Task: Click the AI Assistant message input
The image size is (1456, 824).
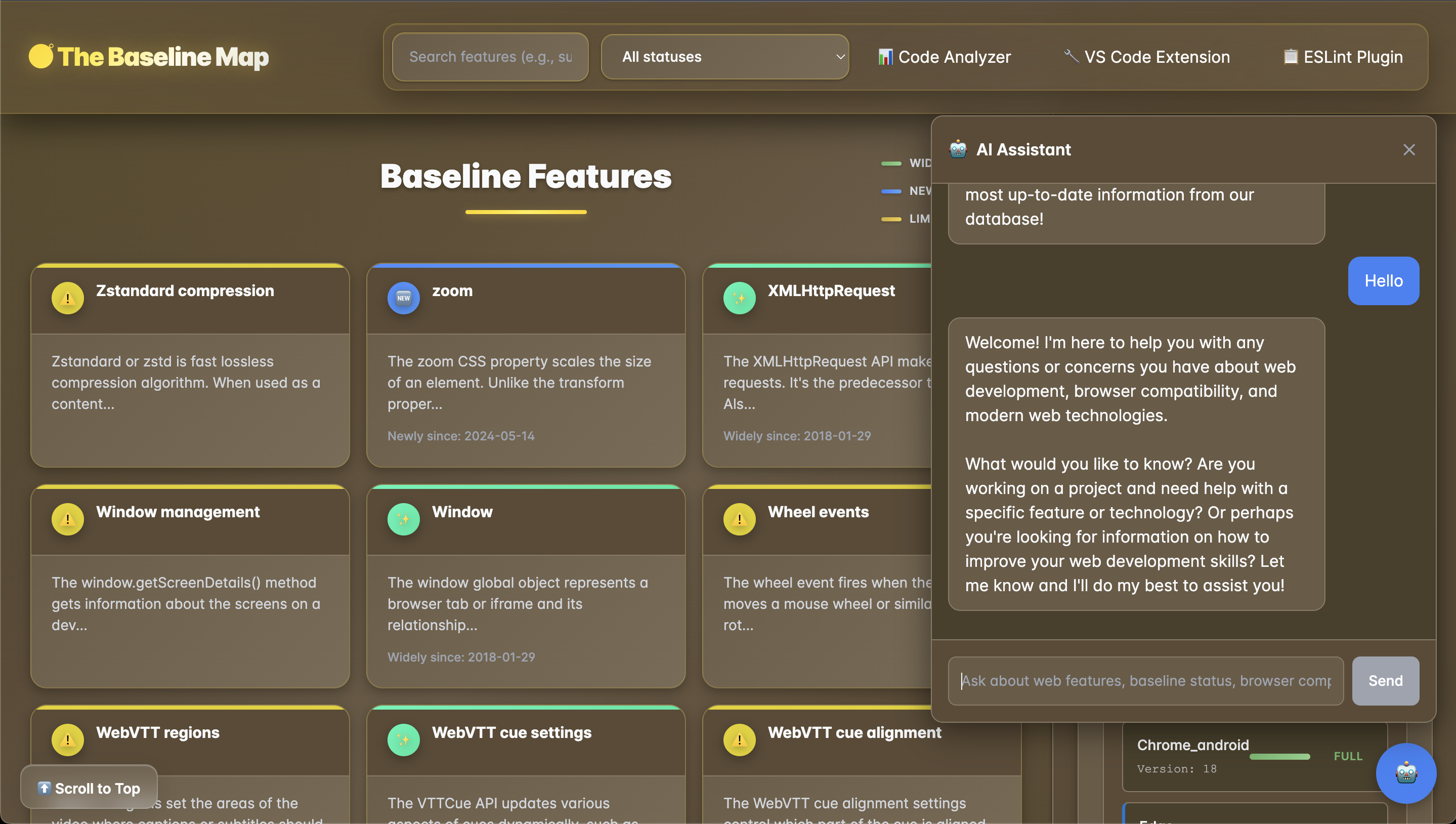Action: 1145,680
